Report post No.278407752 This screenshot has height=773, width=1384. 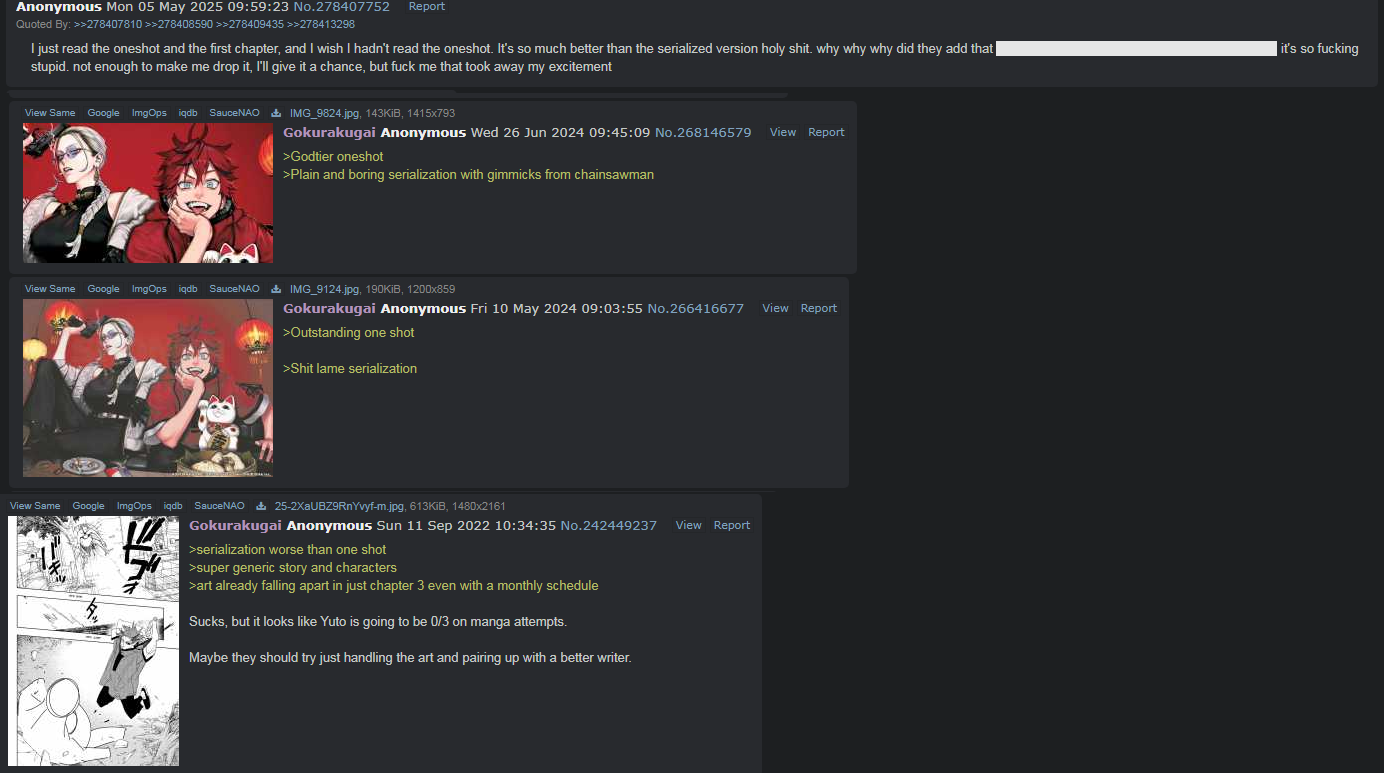(x=427, y=6)
